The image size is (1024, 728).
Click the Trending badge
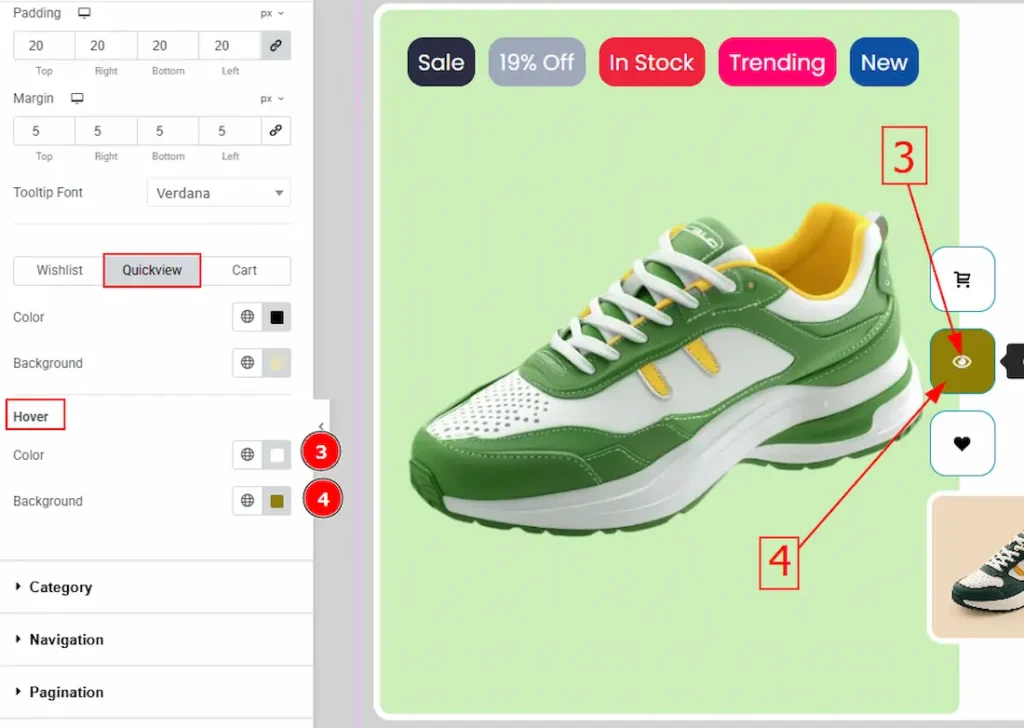pyautogui.click(x=776, y=62)
